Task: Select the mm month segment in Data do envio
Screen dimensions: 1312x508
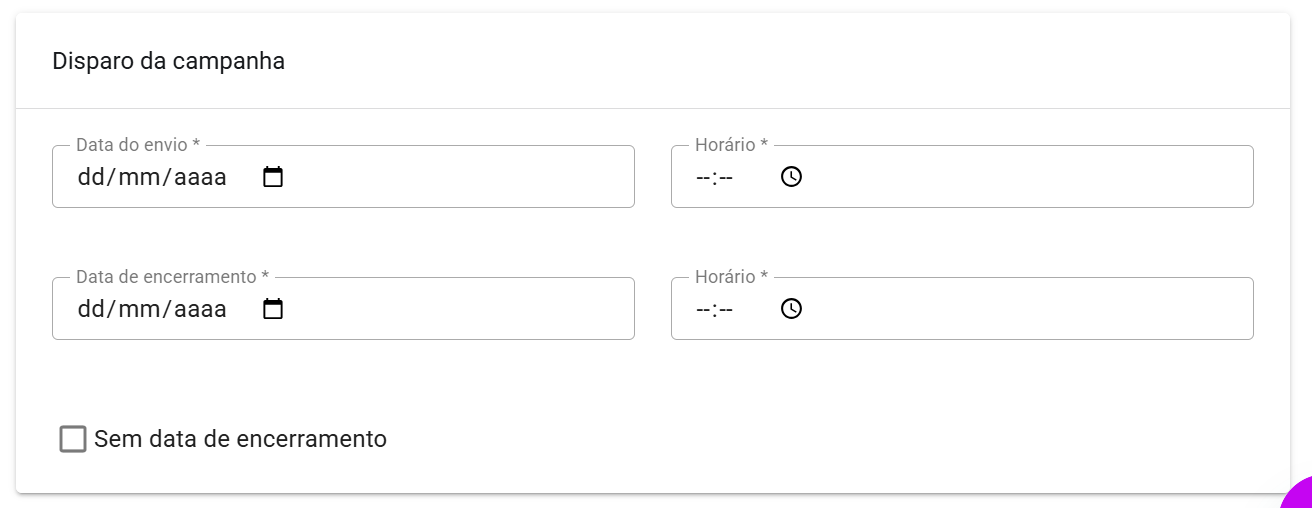Action: [139, 178]
